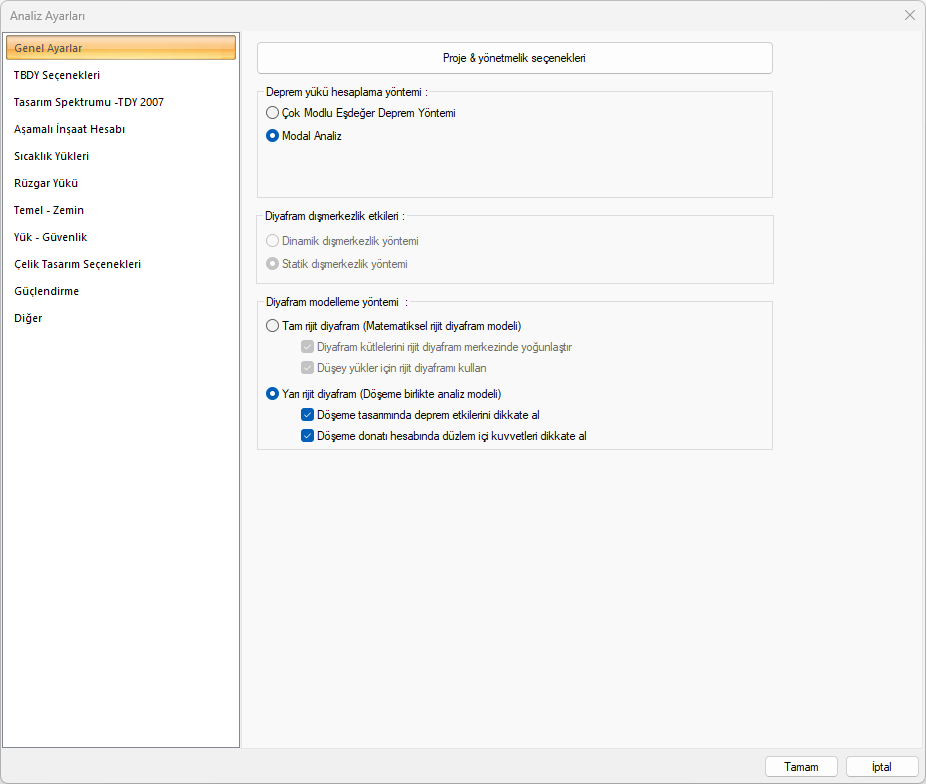Toggle Döşeme donatı hesabında düzlem içi kuvvetleri
Viewport: 926px width, 784px height.
[x=308, y=436]
